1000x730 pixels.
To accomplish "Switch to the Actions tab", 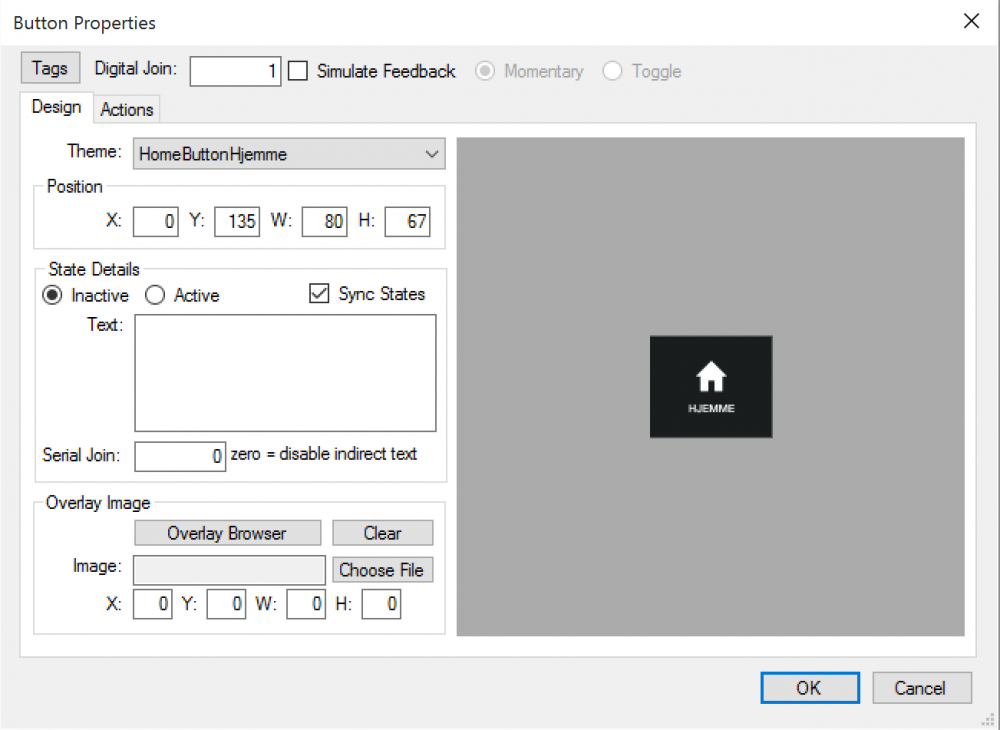I will coord(127,109).
